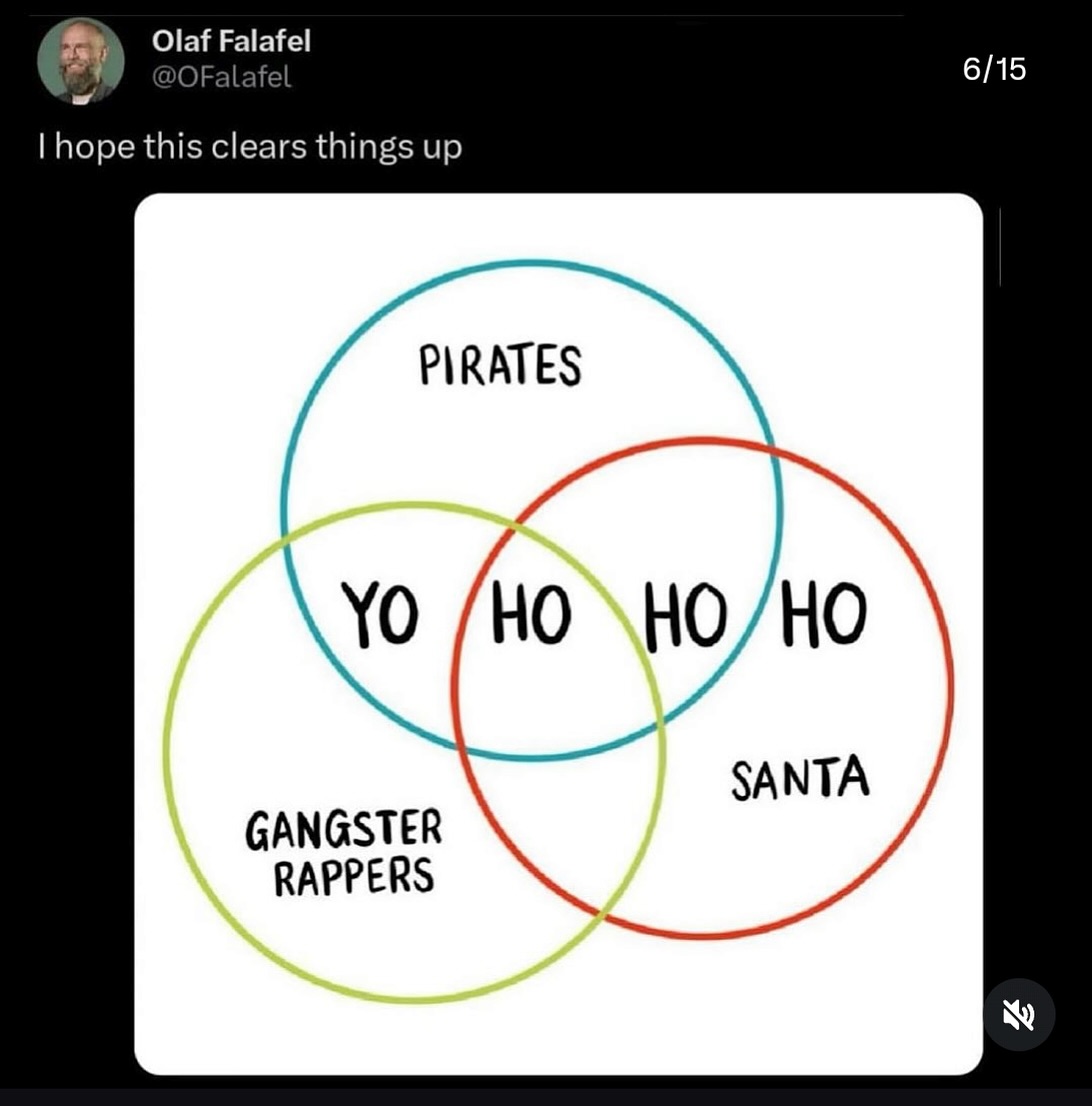Click the red Santa circle outline
The height and width of the screenshot is (1106, 1092).
point(951,690)
